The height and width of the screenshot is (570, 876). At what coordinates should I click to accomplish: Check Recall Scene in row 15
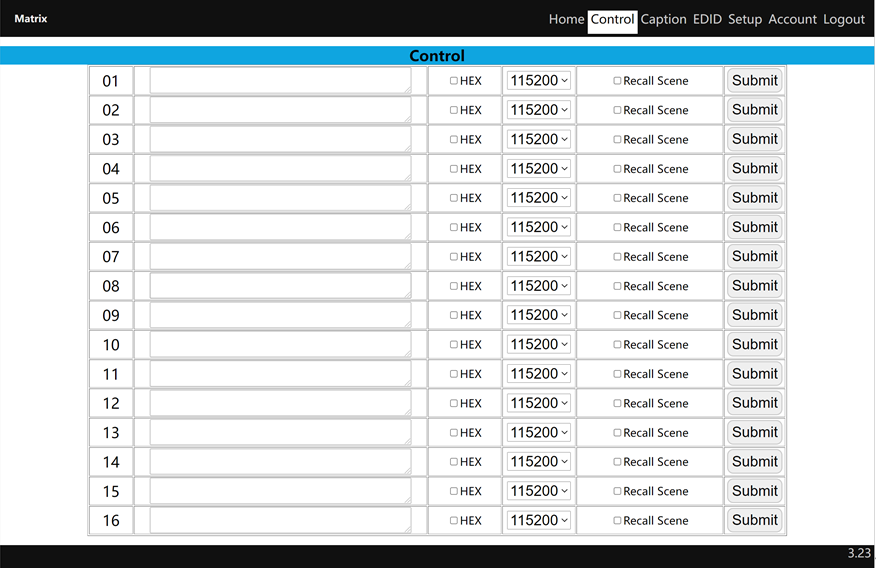[617, 491]
